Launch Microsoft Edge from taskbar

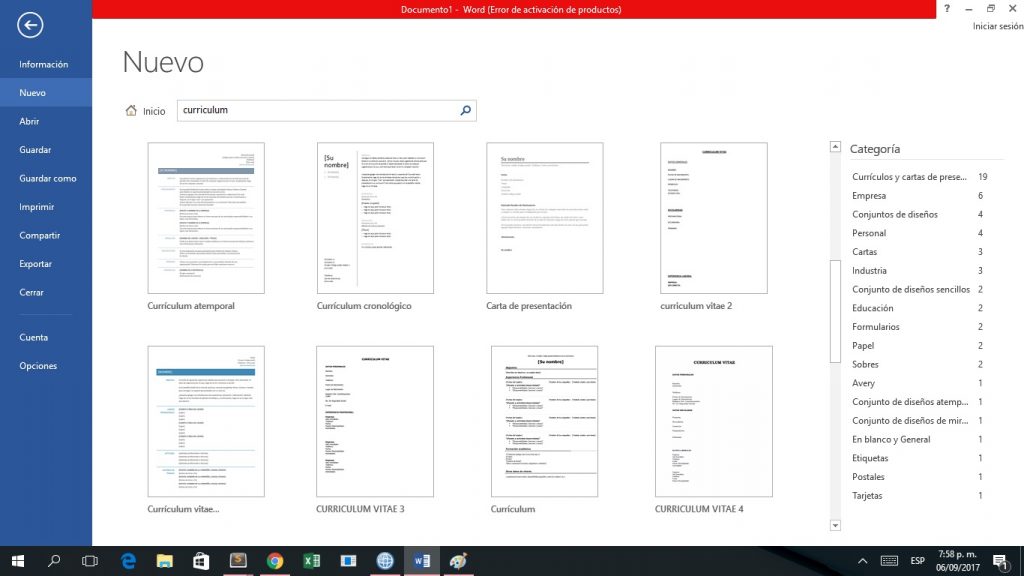point(129,561)
